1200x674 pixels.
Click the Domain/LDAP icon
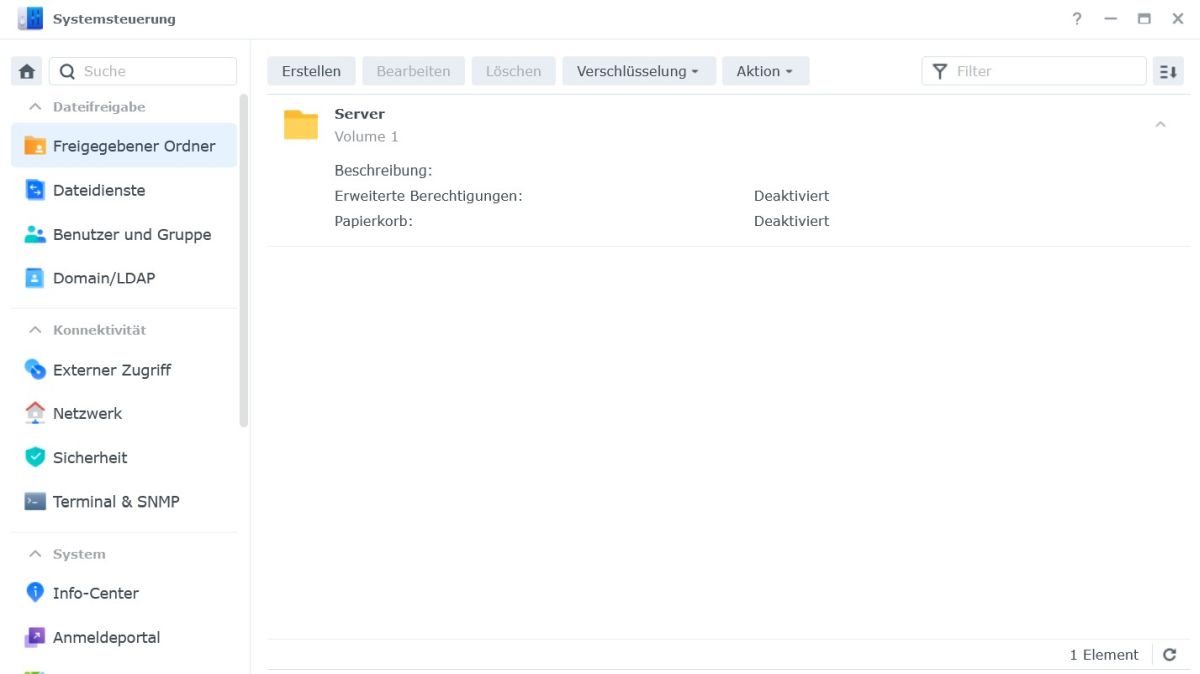pyautogui.click(x=35, y=278)
